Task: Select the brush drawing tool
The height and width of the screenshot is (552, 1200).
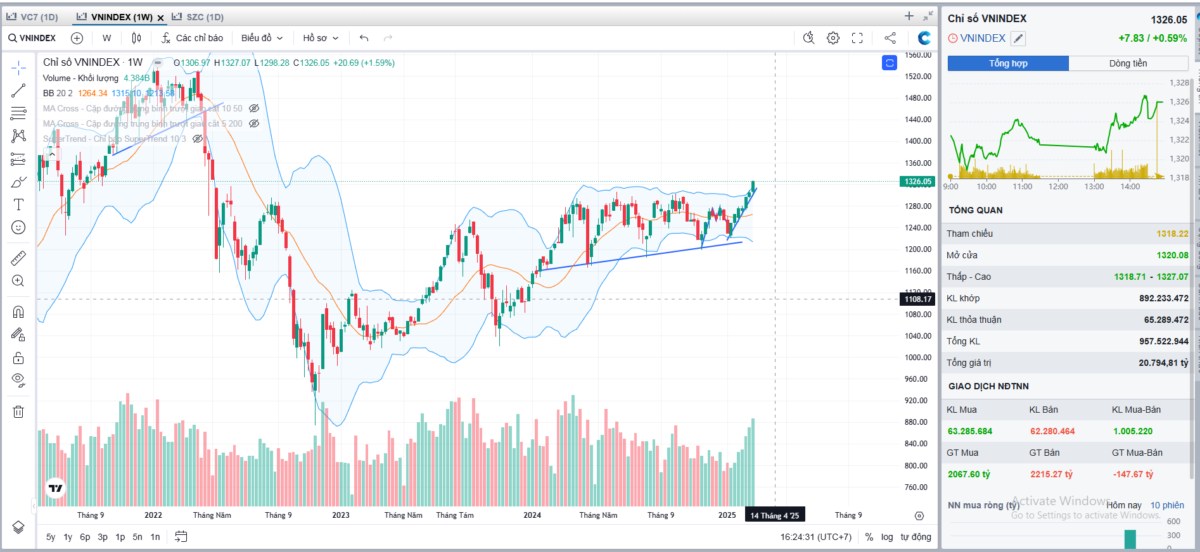Action: click(18, 182)
